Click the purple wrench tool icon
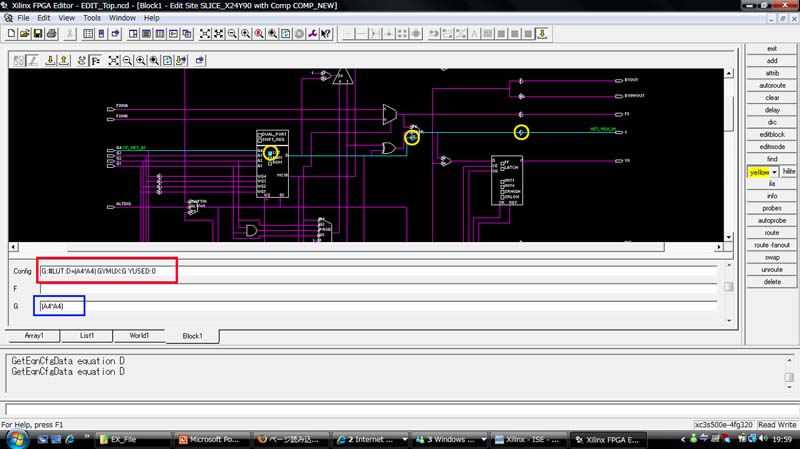 pyautogui.click(x=312, y=34)
